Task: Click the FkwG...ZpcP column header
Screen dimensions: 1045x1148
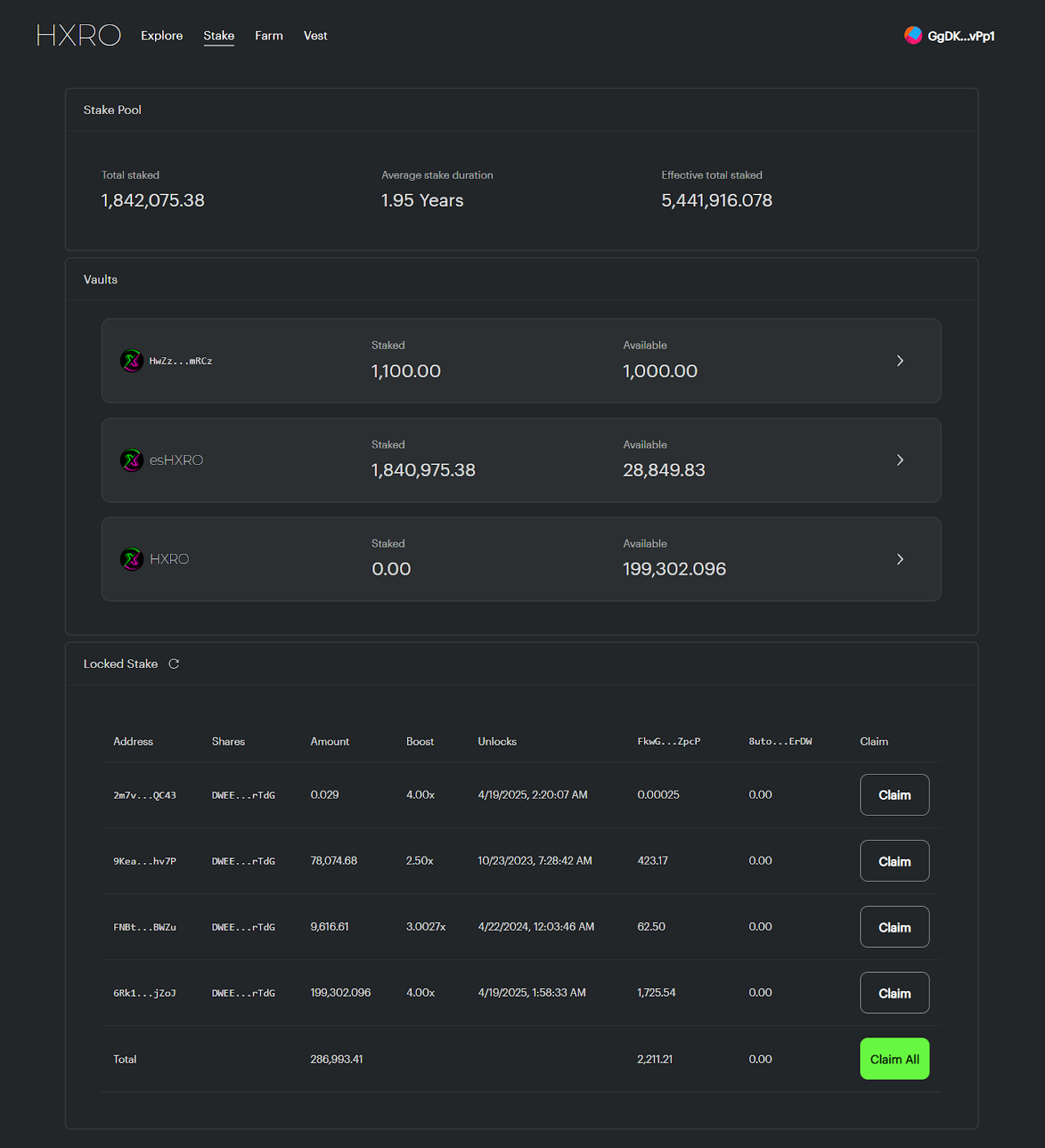Action: click(x=669, y=741)
